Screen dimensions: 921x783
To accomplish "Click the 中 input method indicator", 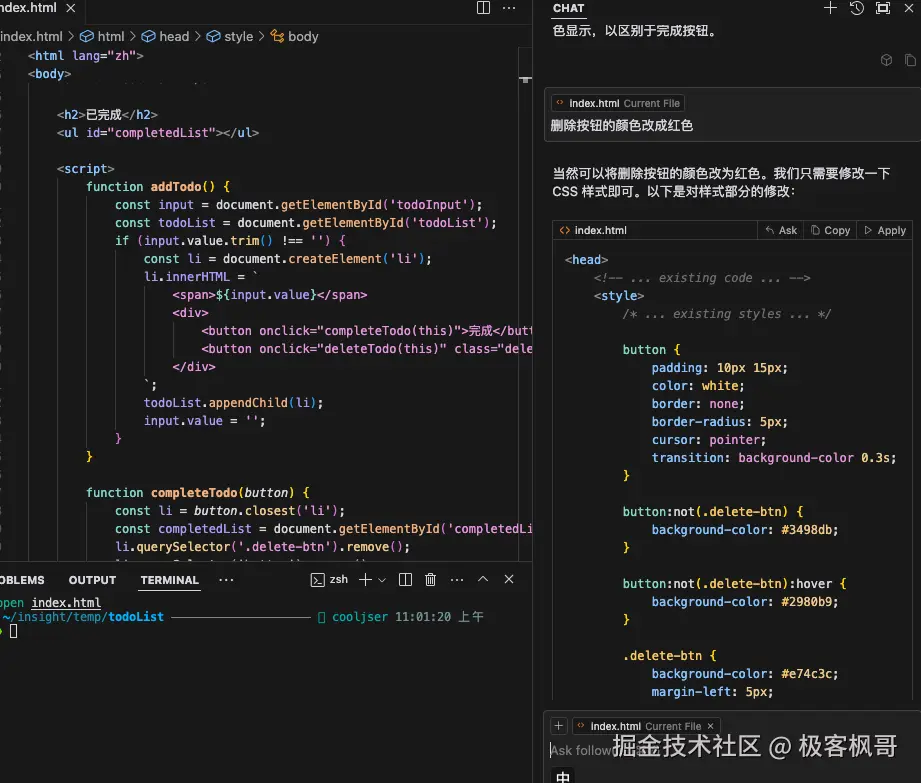I will click(563, 777).
